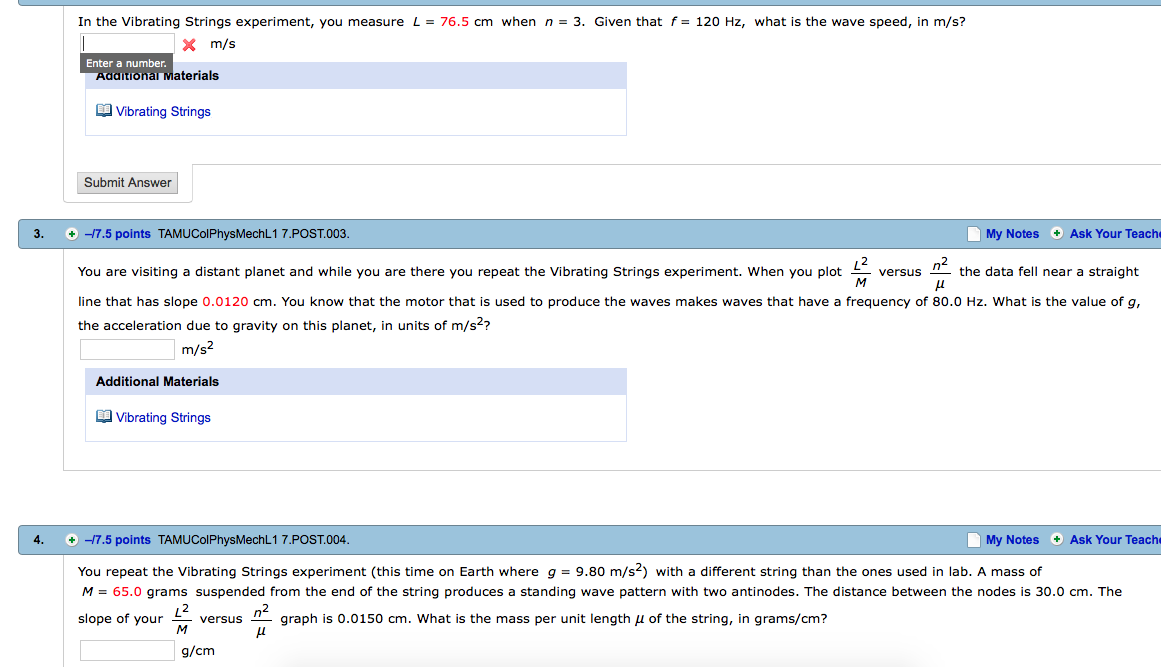Click the g/cm answer box in problem 4
The height and width of the screenshot is (667, 1161).
[127, 649]
